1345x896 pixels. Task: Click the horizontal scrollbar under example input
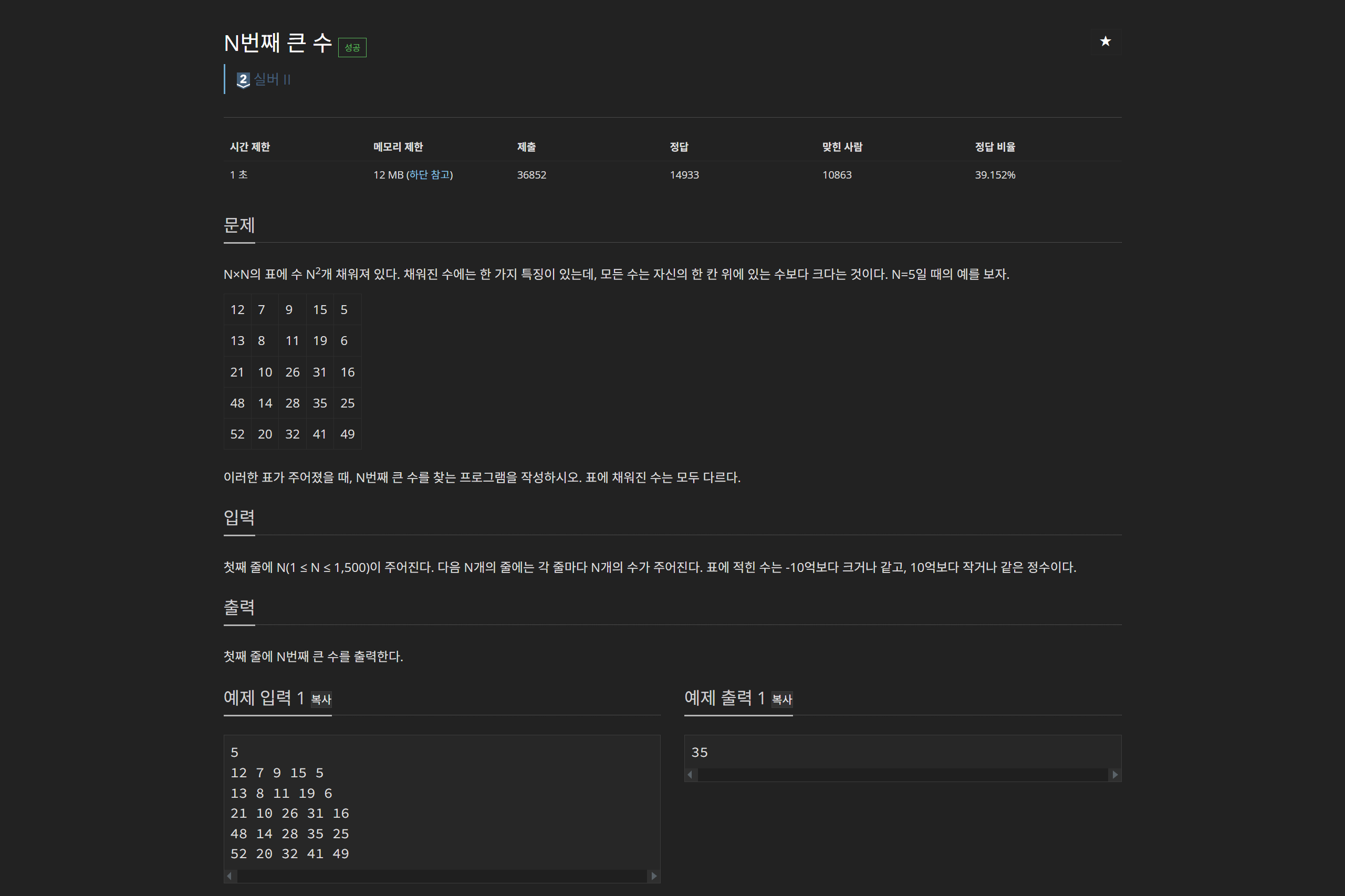tap(441, 876)
